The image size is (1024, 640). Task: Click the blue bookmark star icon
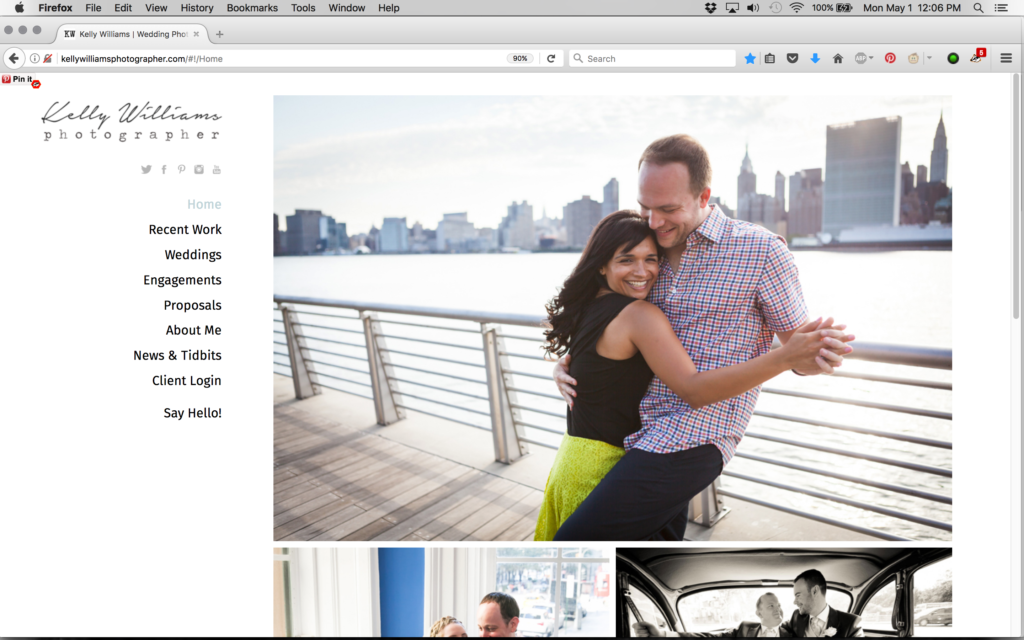click(x=750, y=59)
